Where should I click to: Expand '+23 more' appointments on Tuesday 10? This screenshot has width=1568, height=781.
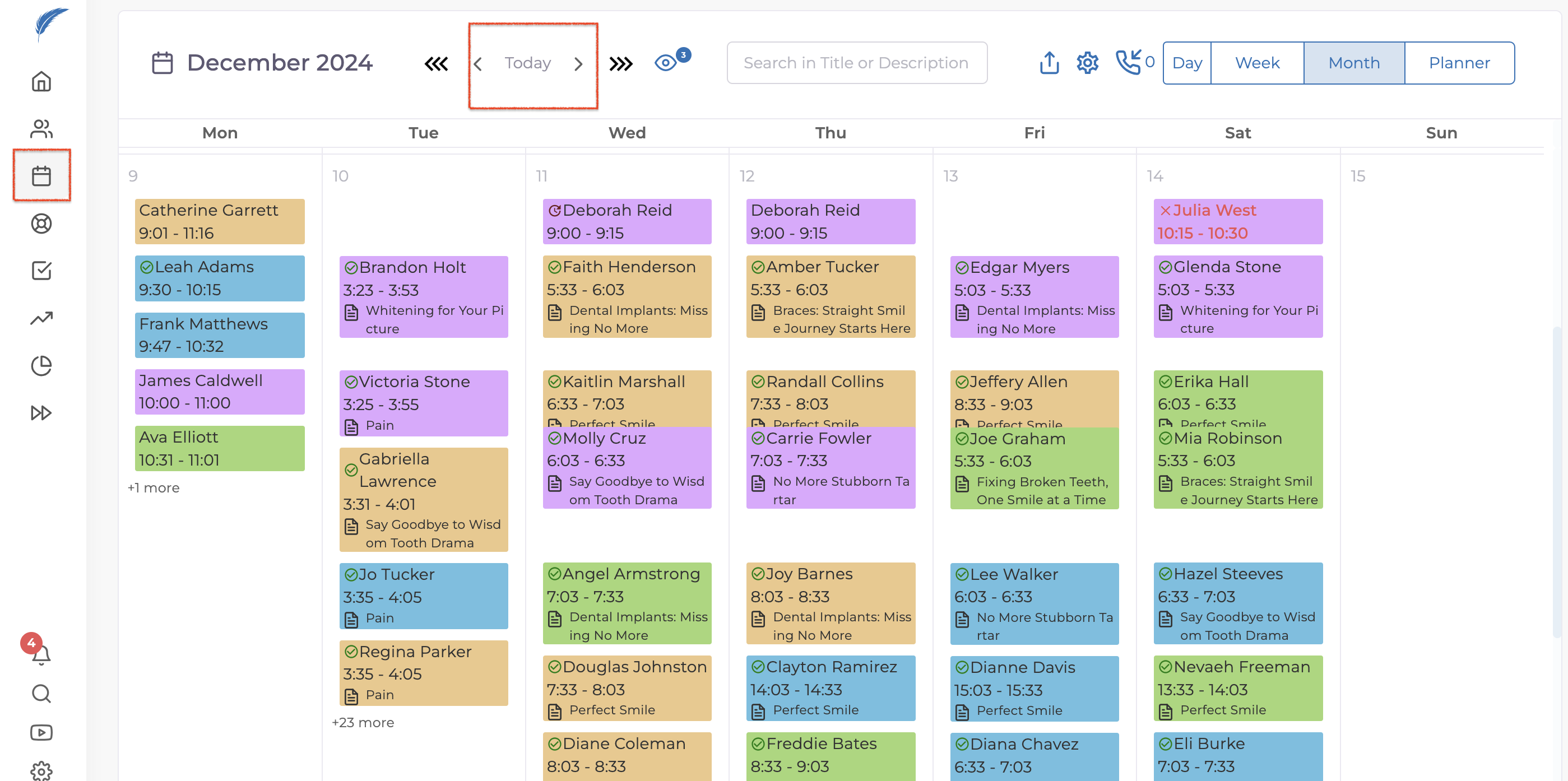363,723
